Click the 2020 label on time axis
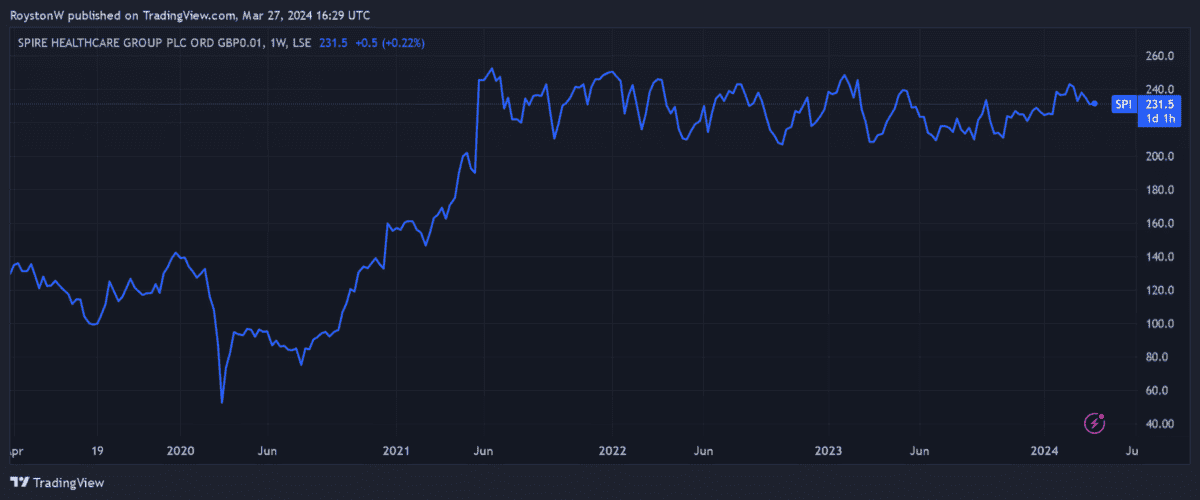The width and height of the screenshot is (1200, 500). click(180, 451)
